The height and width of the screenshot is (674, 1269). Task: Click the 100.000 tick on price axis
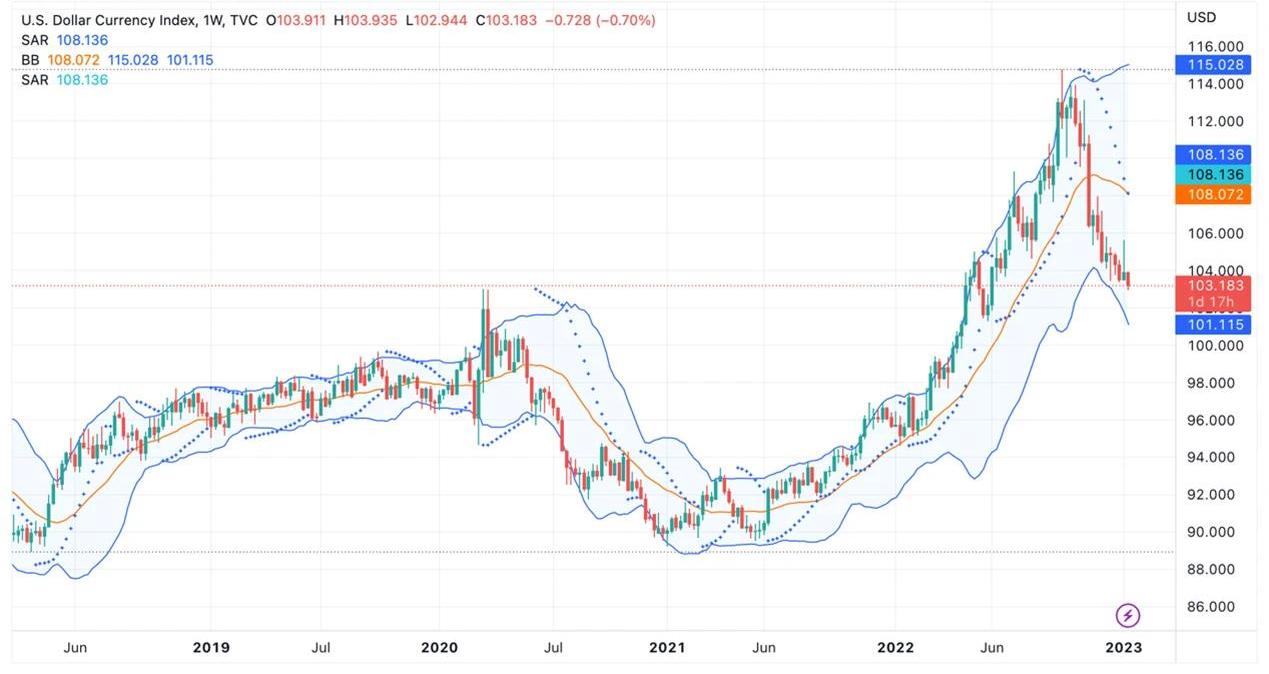pyautogui.click(x=1215, y=346)
